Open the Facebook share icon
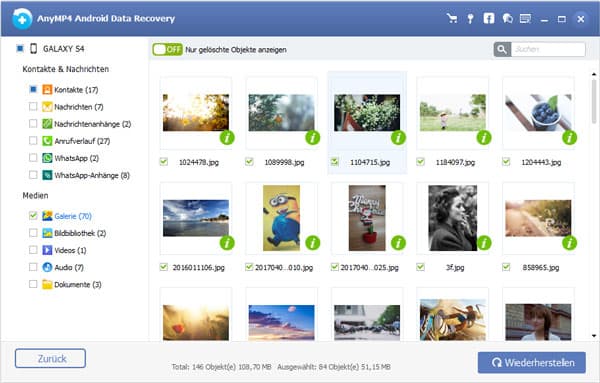The image size is (600, 383). pyautogui.click(x=489, y=18)
